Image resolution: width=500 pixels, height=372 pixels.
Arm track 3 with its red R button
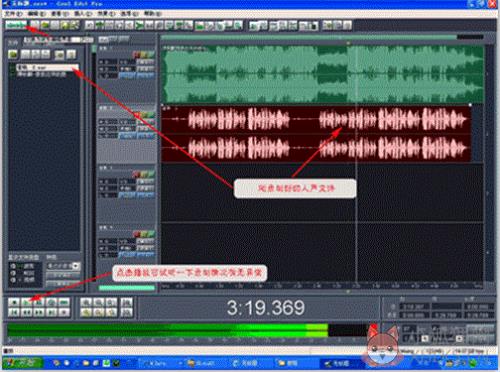pos(136,174)
